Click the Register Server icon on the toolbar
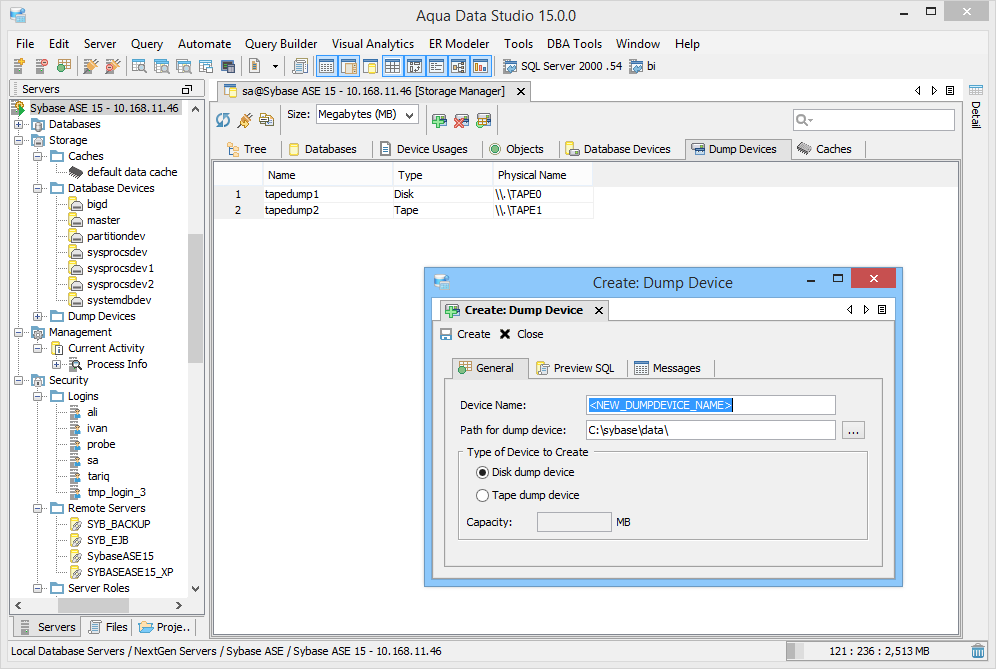 point(17,65)
